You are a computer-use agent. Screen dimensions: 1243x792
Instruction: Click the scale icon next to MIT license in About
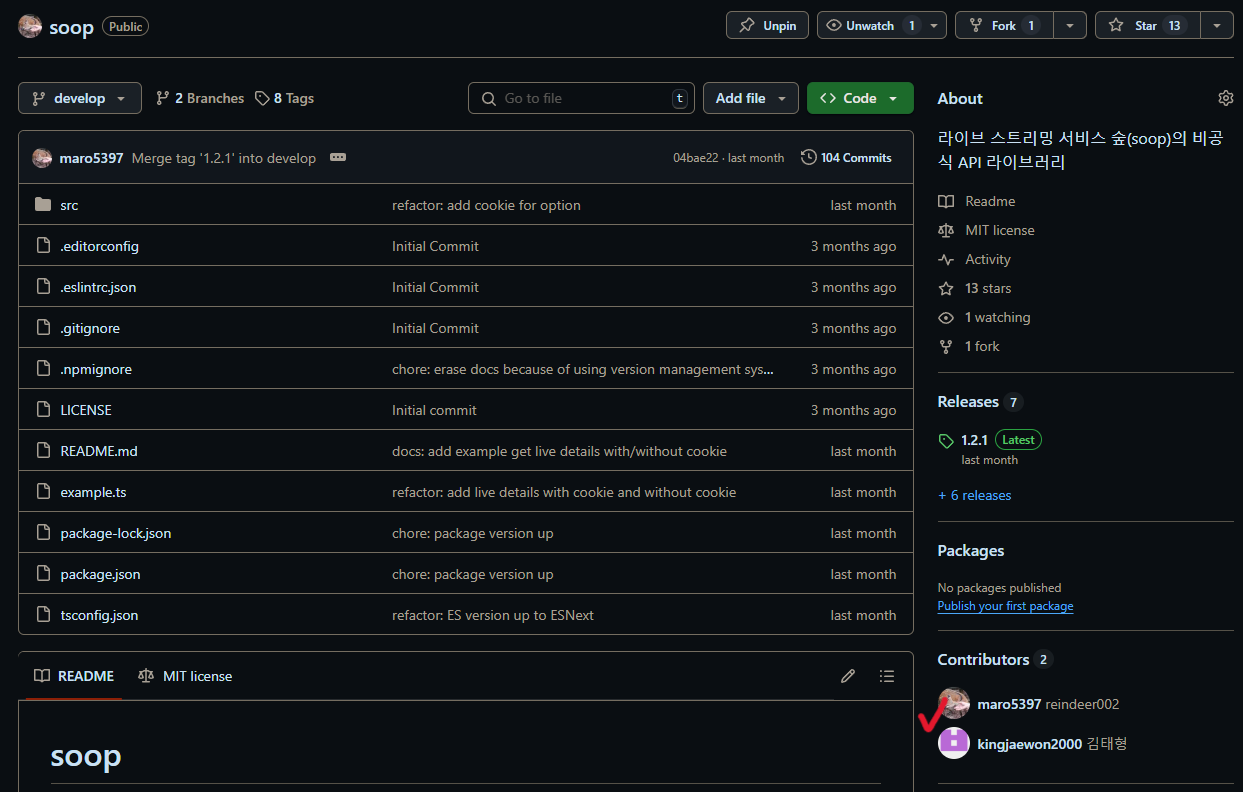tap(946, 230)
